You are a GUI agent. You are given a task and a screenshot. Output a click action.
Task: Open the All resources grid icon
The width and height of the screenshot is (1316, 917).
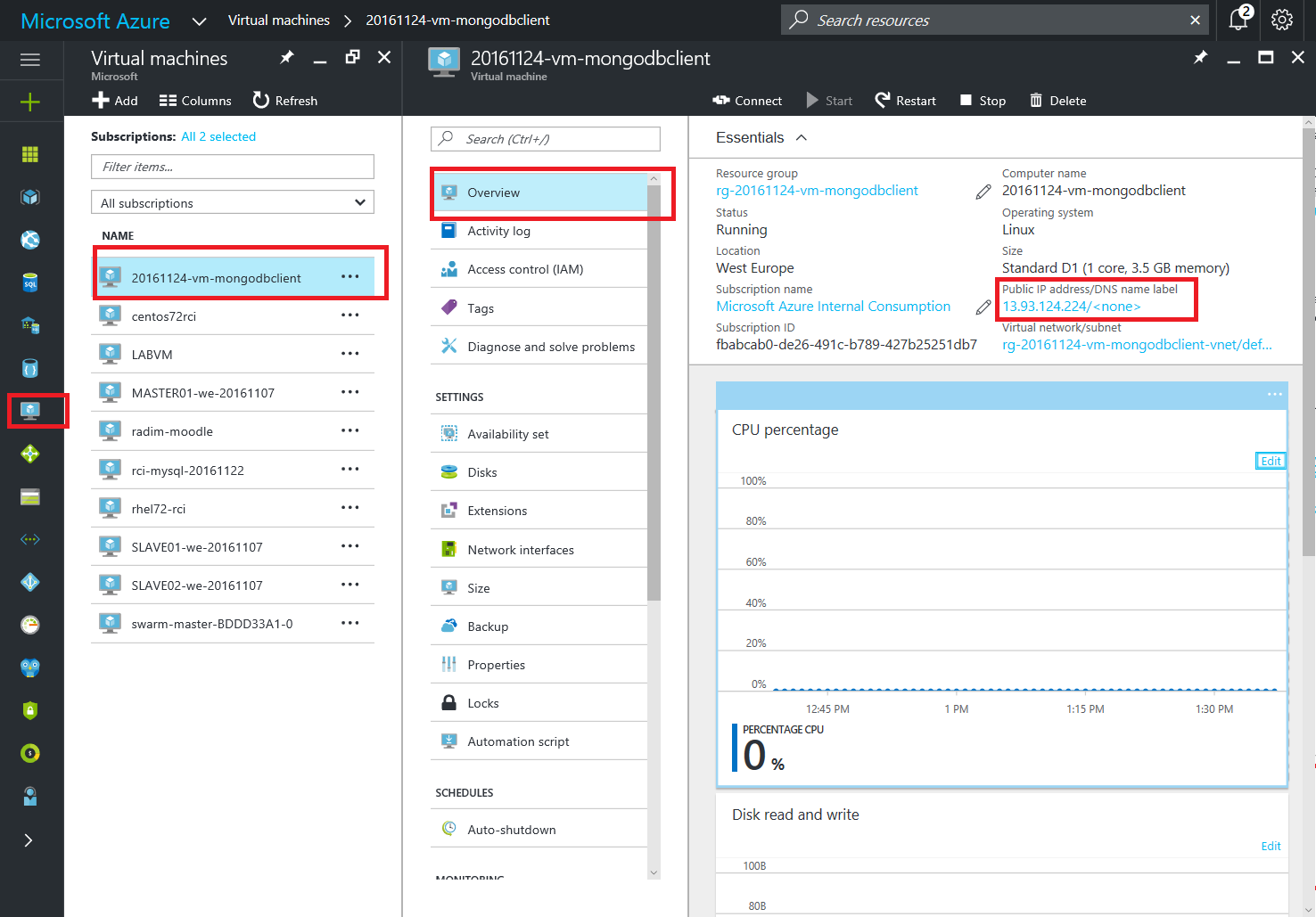click(x=30, y=154)
